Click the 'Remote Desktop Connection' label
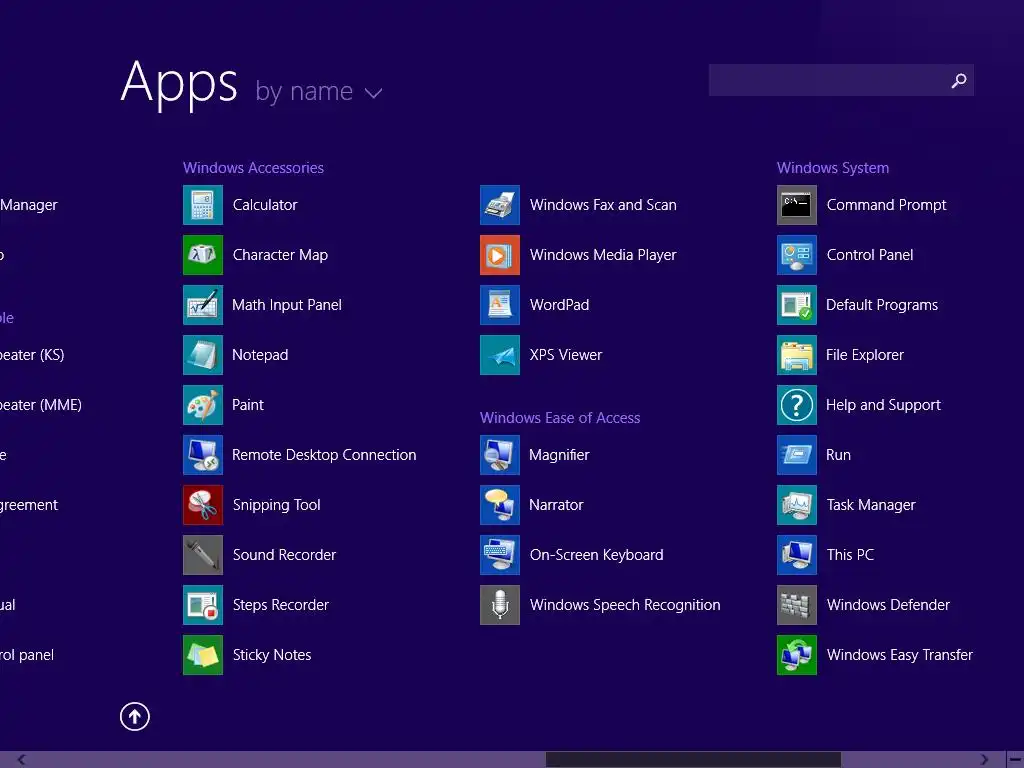The image size is (1024, 768). (x=324, y=455)
